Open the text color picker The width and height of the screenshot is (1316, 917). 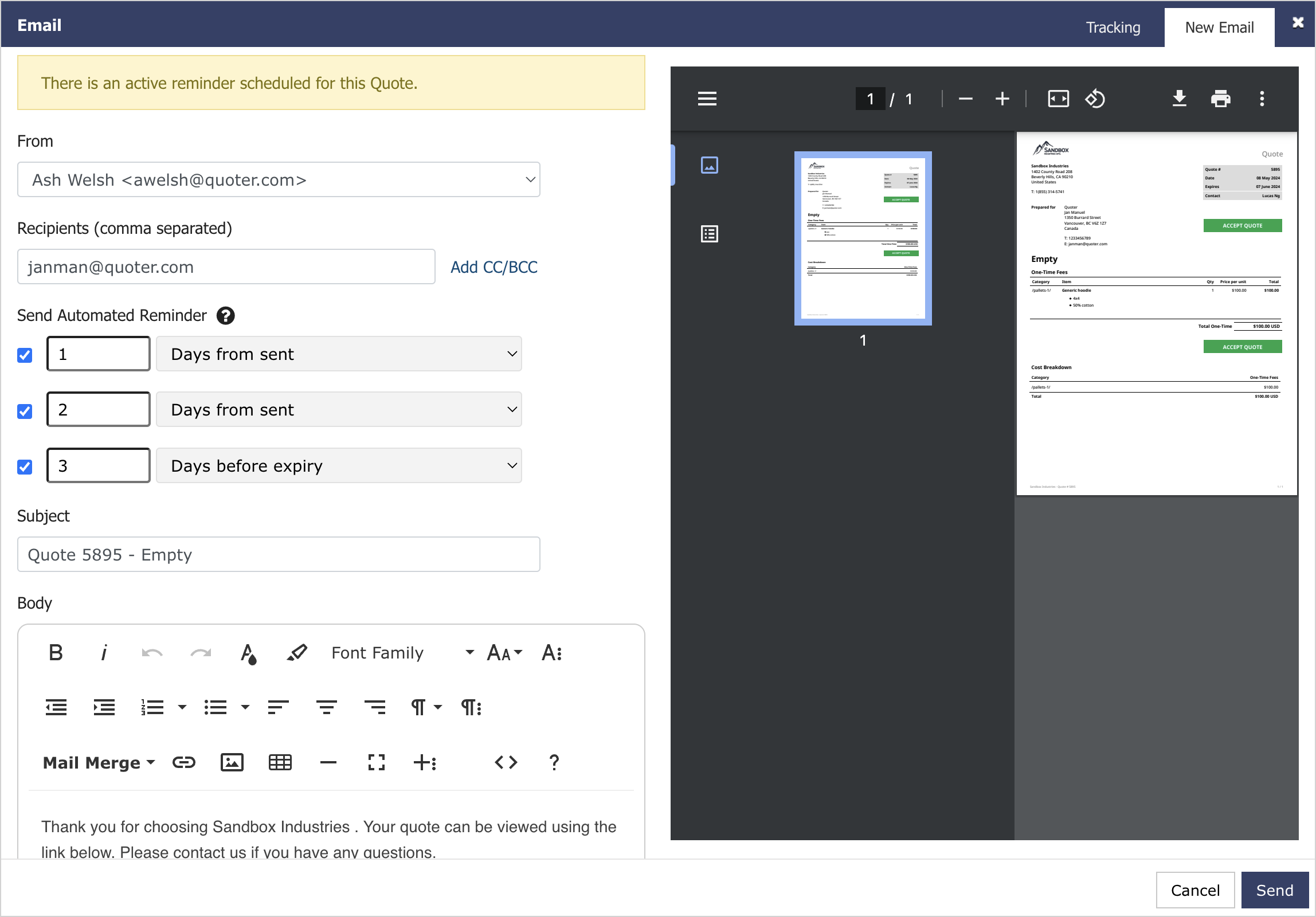(248, 653)
